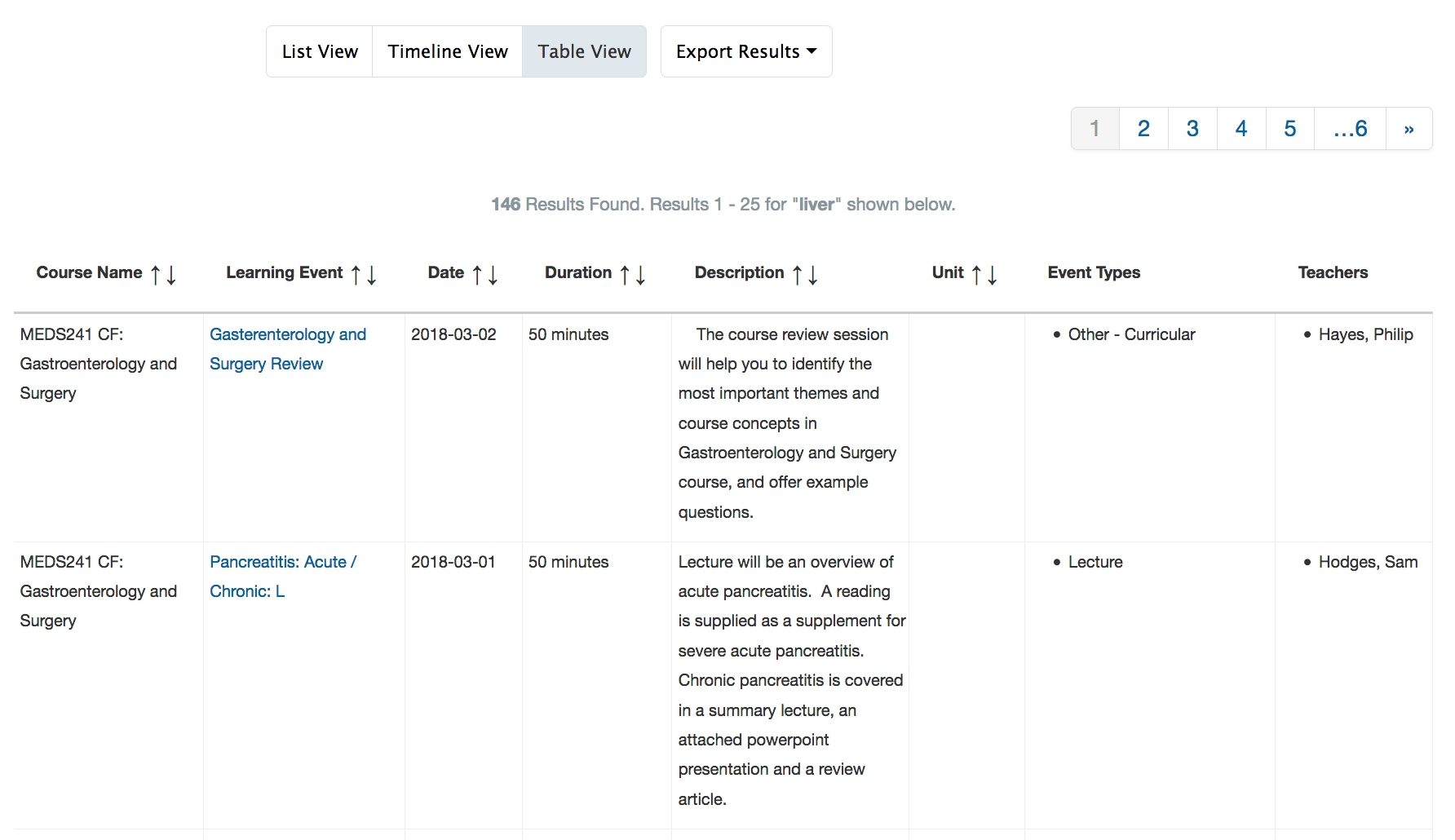
Task: Sort Date descending with down arrow
Action: pyautogui.click(x=493, y=275)
